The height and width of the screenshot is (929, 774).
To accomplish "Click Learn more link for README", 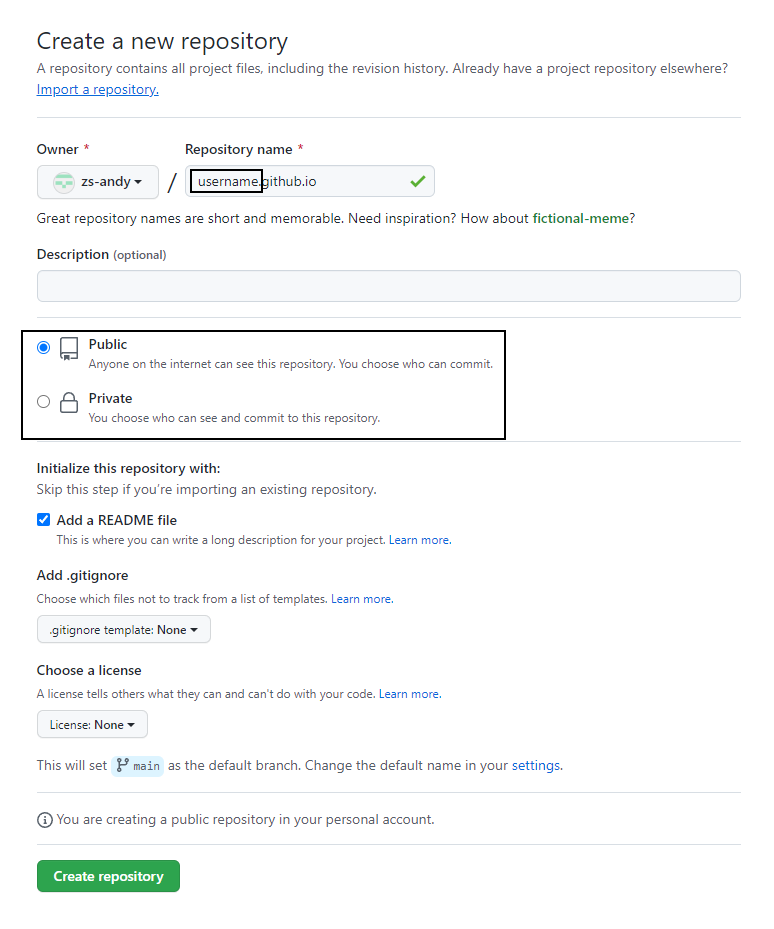I will (x=419, y=540).
